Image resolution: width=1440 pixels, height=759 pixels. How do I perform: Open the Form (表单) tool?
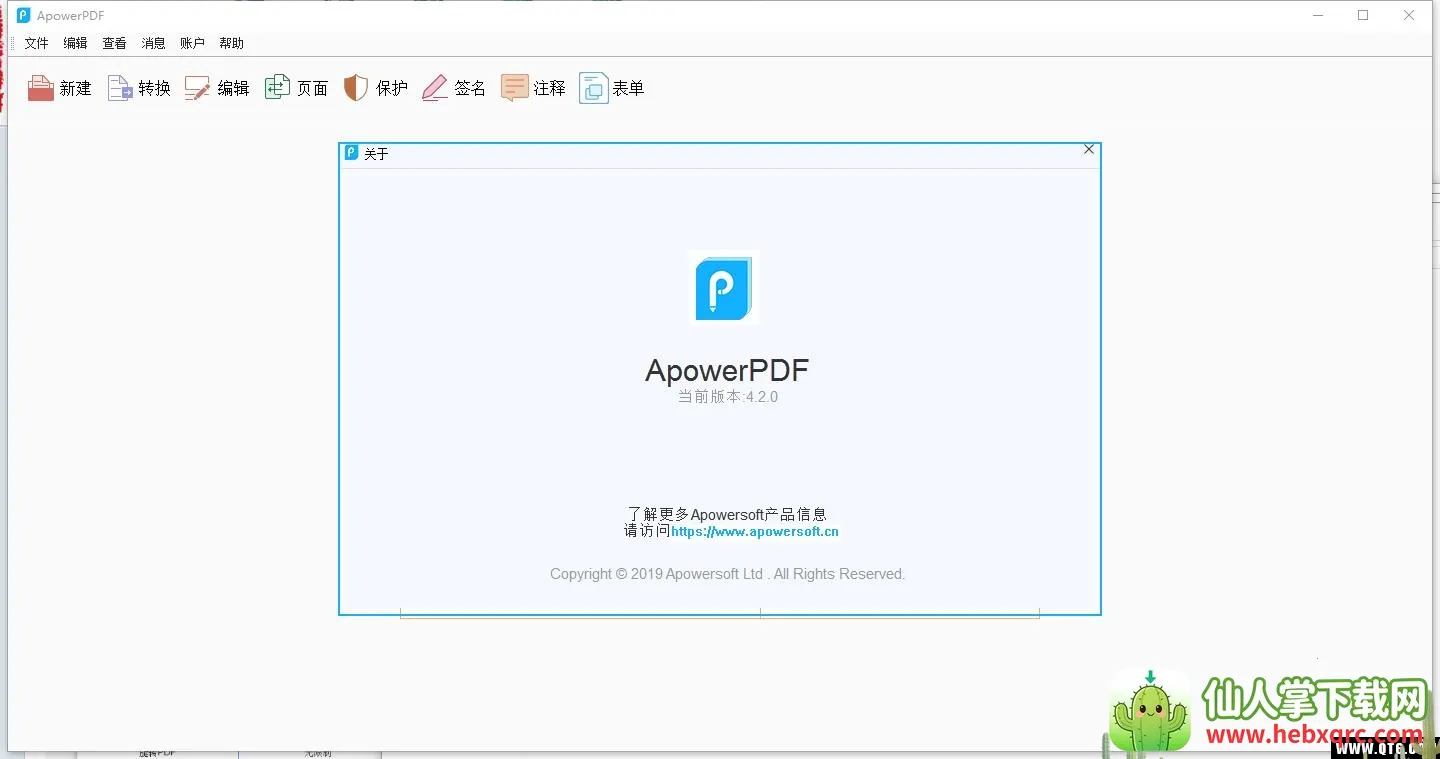(593, 88)
